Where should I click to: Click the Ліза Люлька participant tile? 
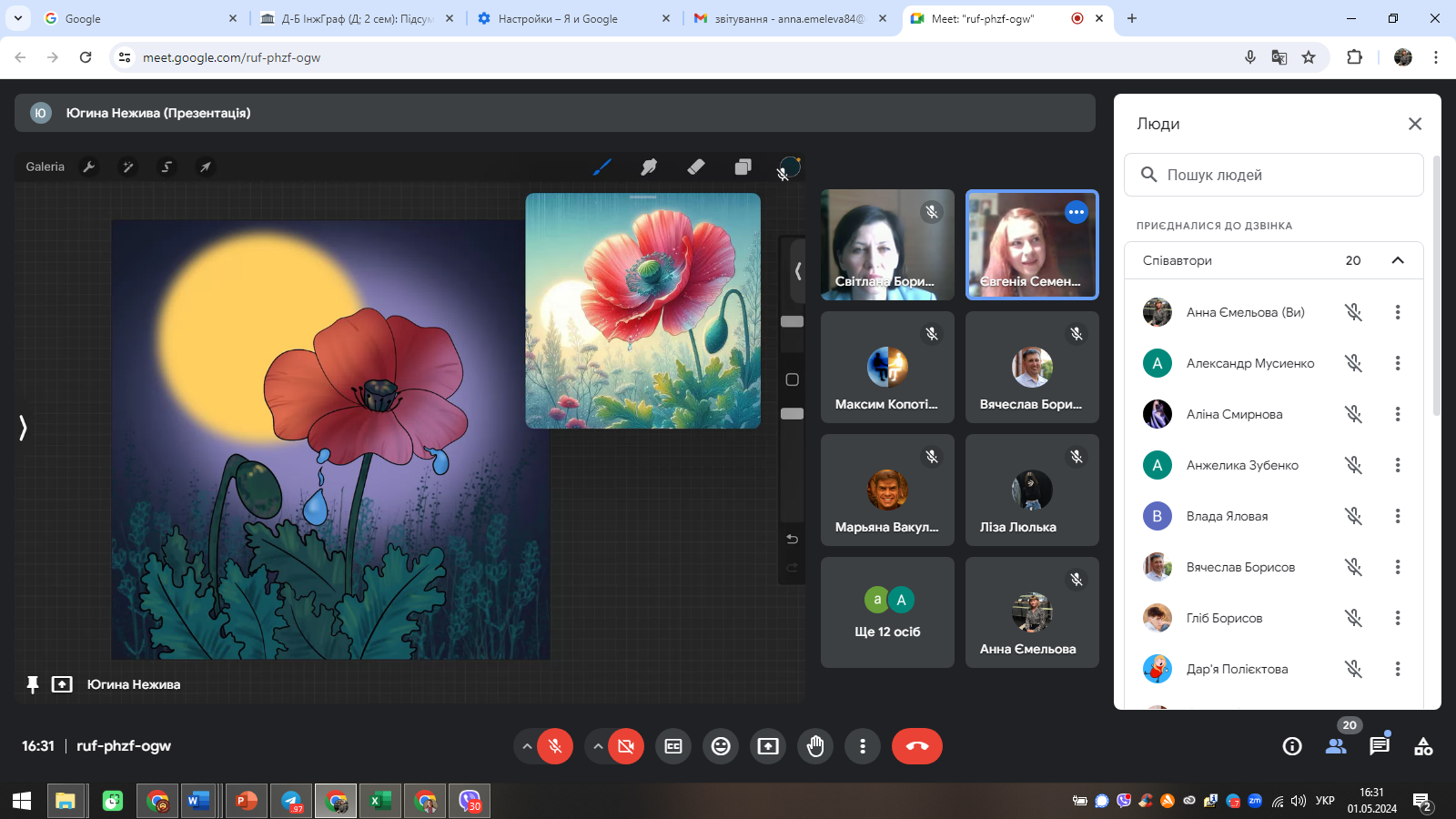1032,490
